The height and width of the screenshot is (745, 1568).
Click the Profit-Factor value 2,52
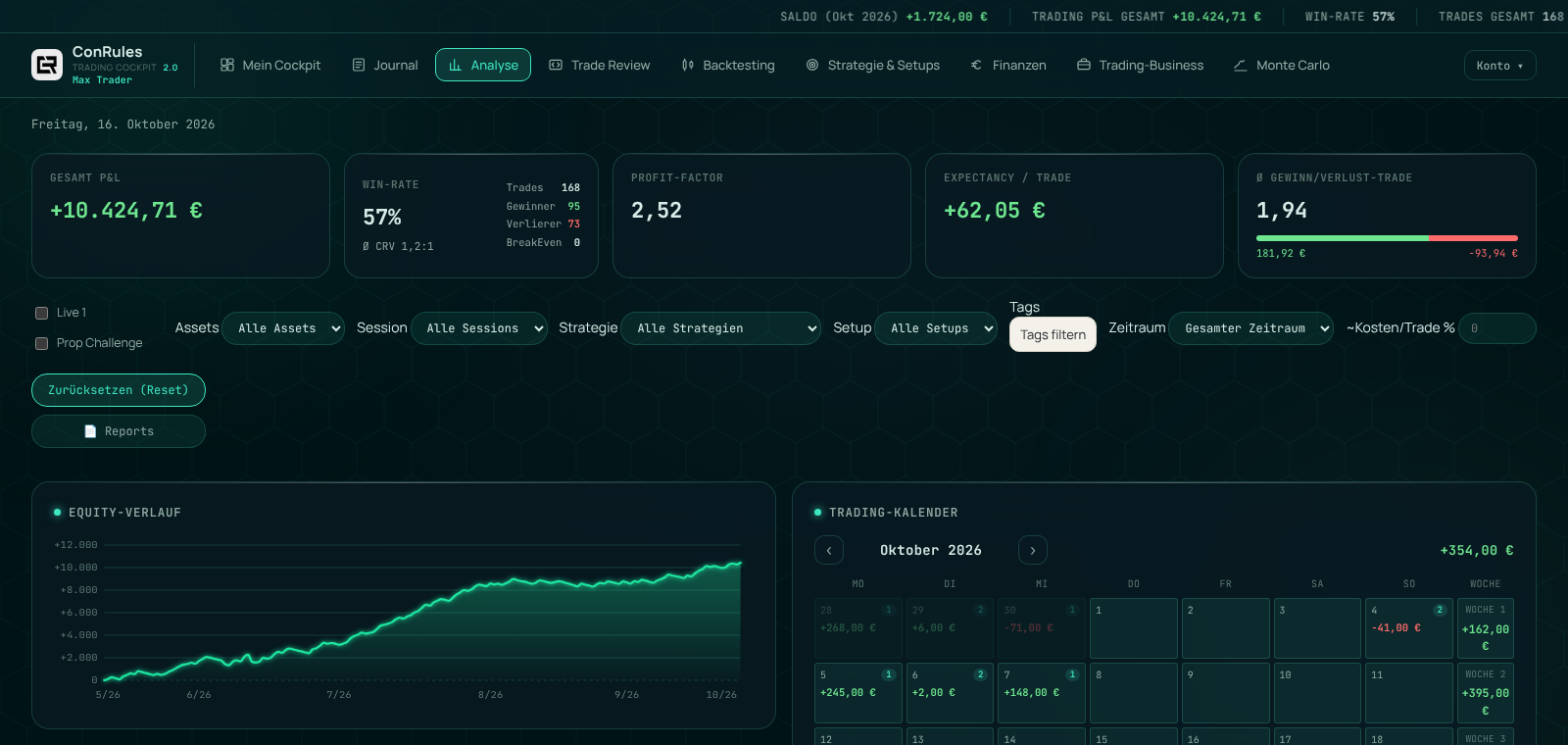(x=657, y=211)
